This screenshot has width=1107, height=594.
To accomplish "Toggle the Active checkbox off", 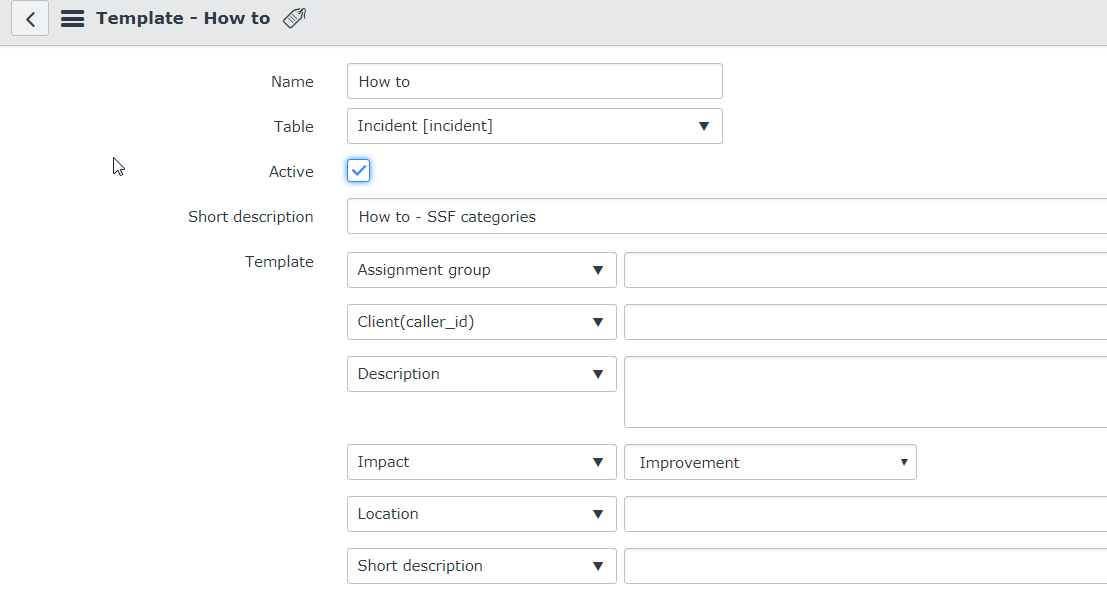I will (358, 170).
